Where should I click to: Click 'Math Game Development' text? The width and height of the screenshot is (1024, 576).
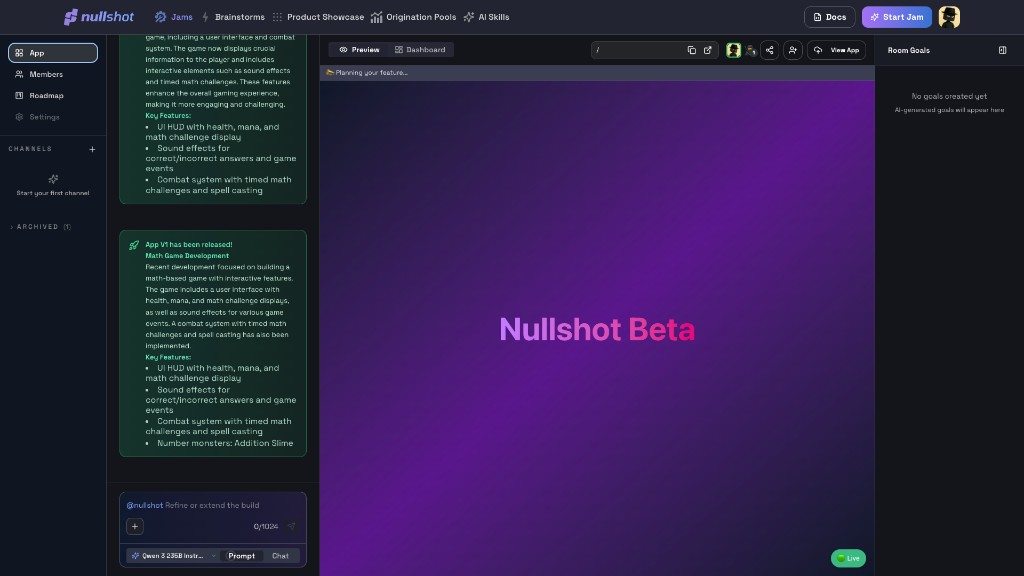tap(187, 256)
